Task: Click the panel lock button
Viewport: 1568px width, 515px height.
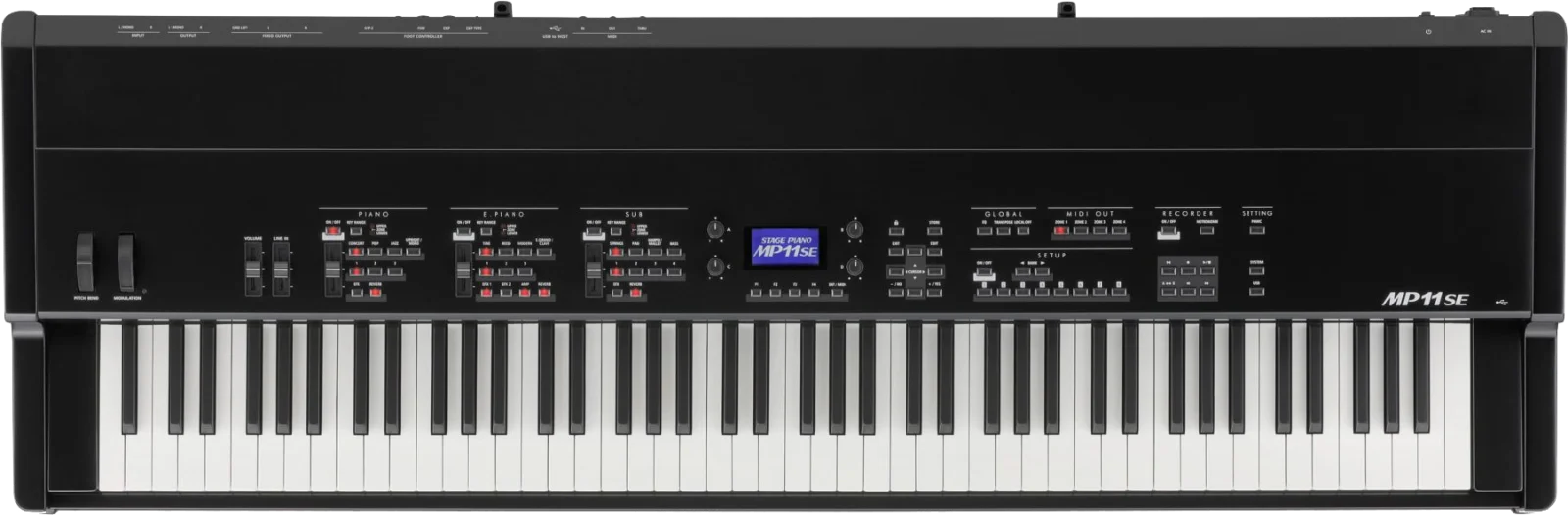Action: click(896, 231)
